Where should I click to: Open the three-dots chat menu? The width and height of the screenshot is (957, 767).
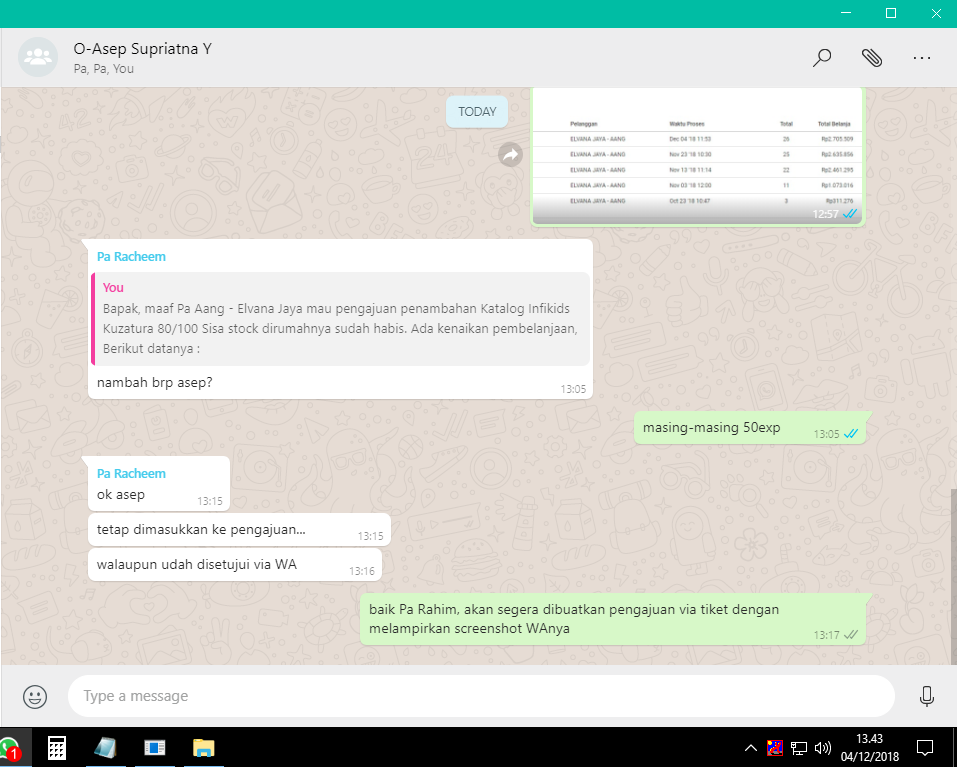[922, 58]
